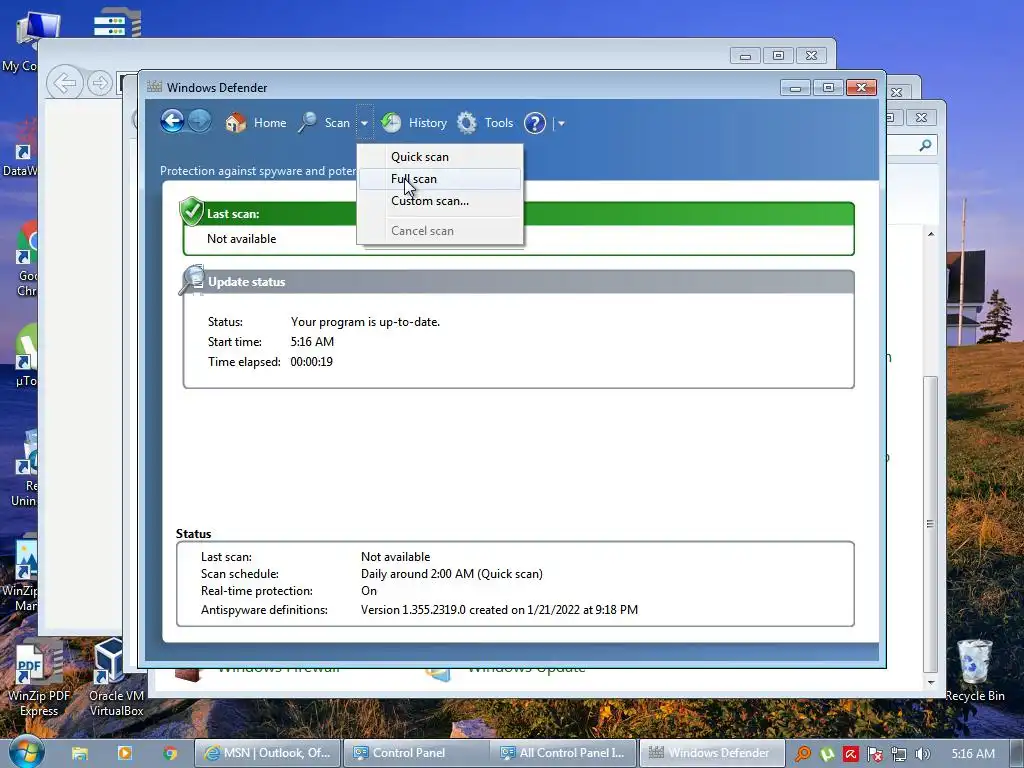Screen dimensions: 1024x768
Task: Switch to All Control Panel Items taskbar button
Action: coord(563,753)
